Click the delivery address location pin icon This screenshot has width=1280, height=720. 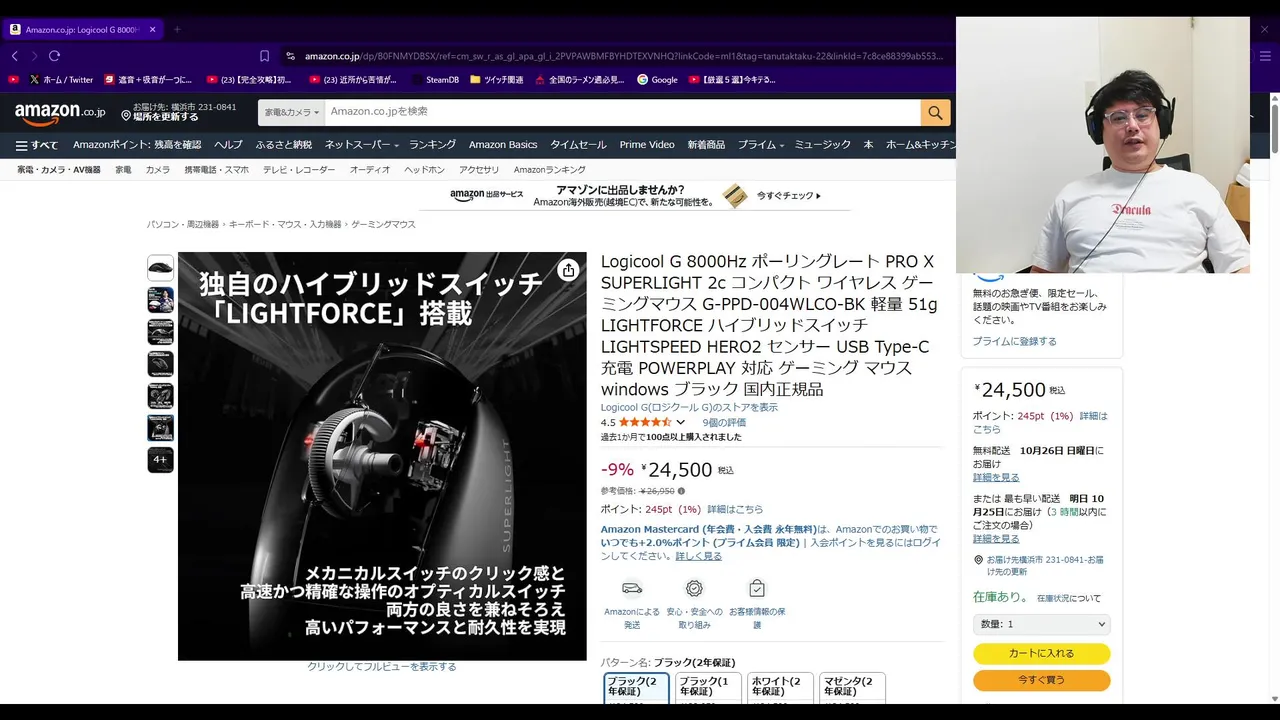[x=979, y=560]
